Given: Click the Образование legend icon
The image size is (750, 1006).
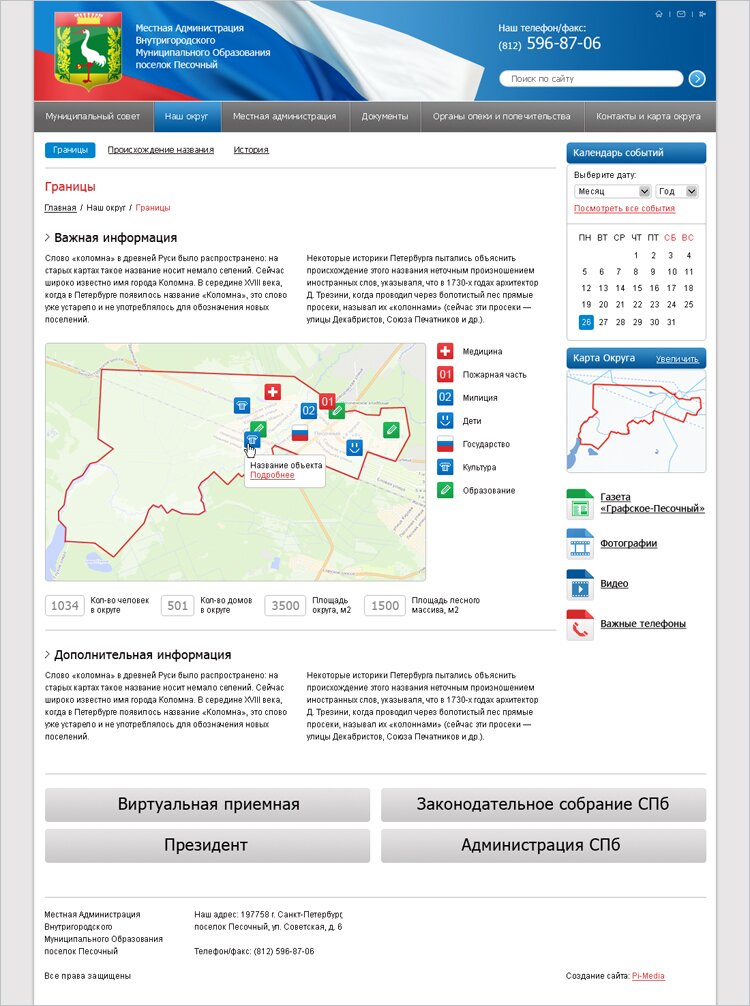Looking at the screenshot, I should (x=445, y=490).
